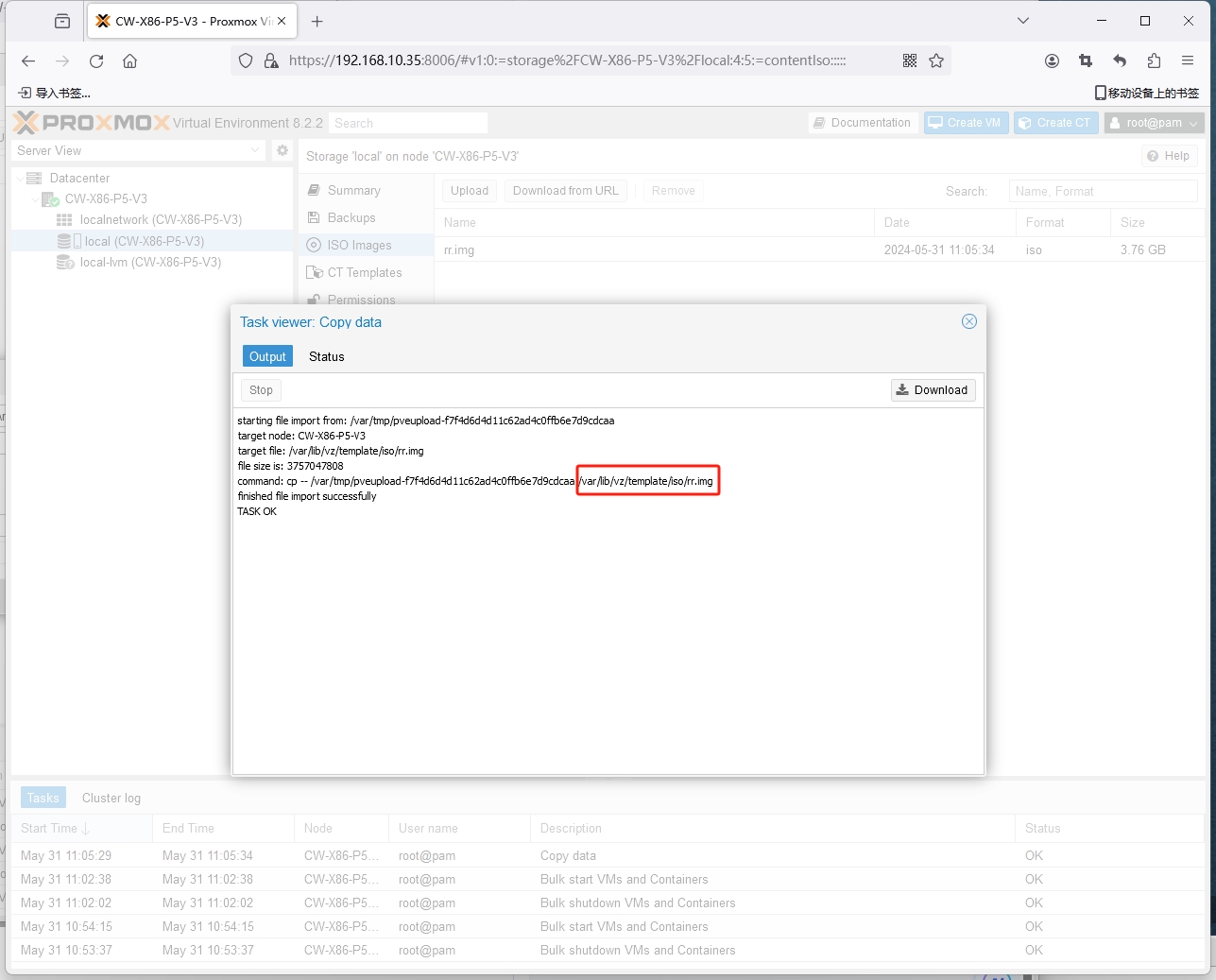Click the browser back arrow
Screen dimensions: 1216x980
click(x=28, y=60)
